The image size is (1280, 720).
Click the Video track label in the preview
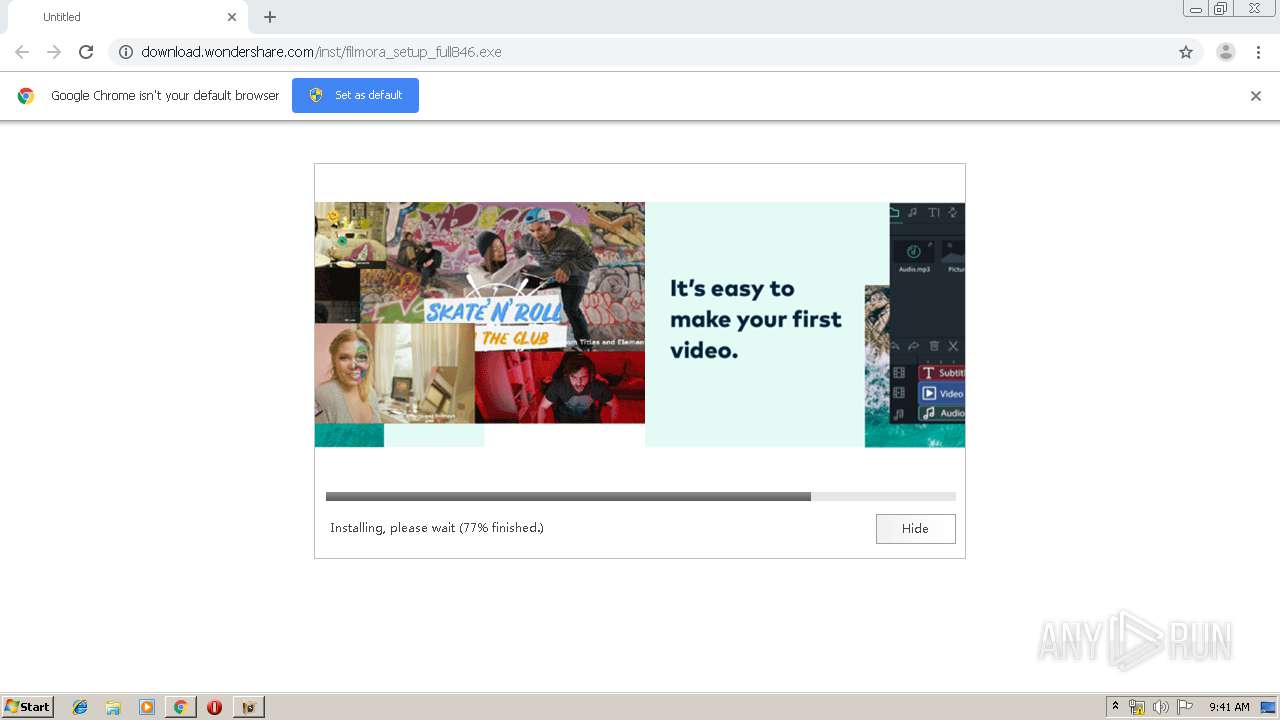[942, 393]
